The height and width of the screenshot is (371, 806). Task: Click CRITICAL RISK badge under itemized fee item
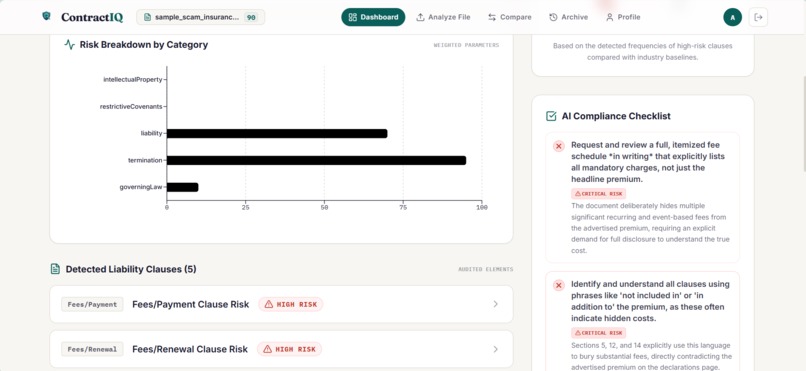pyautogui.click(x=598, y=194)
